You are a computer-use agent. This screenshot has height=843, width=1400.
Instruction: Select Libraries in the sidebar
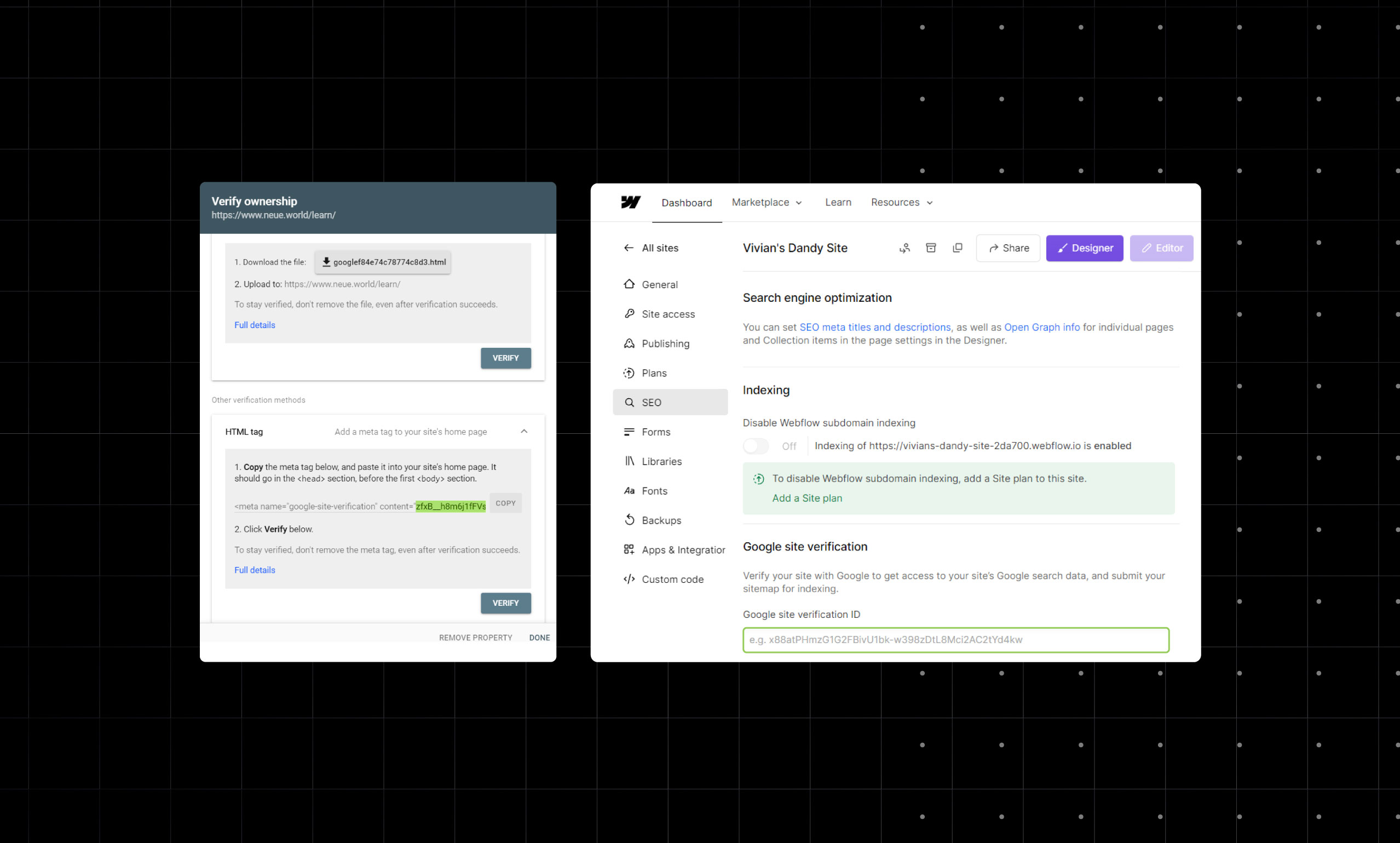670,461
